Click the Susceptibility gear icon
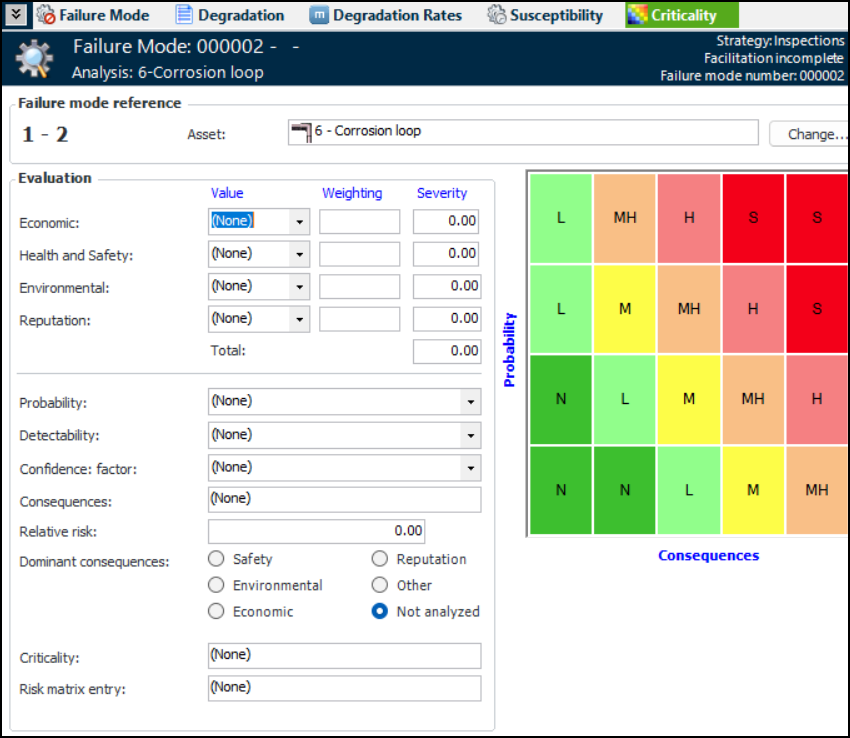The height and width of the screenshot is (738, 850). coord(497,15)
